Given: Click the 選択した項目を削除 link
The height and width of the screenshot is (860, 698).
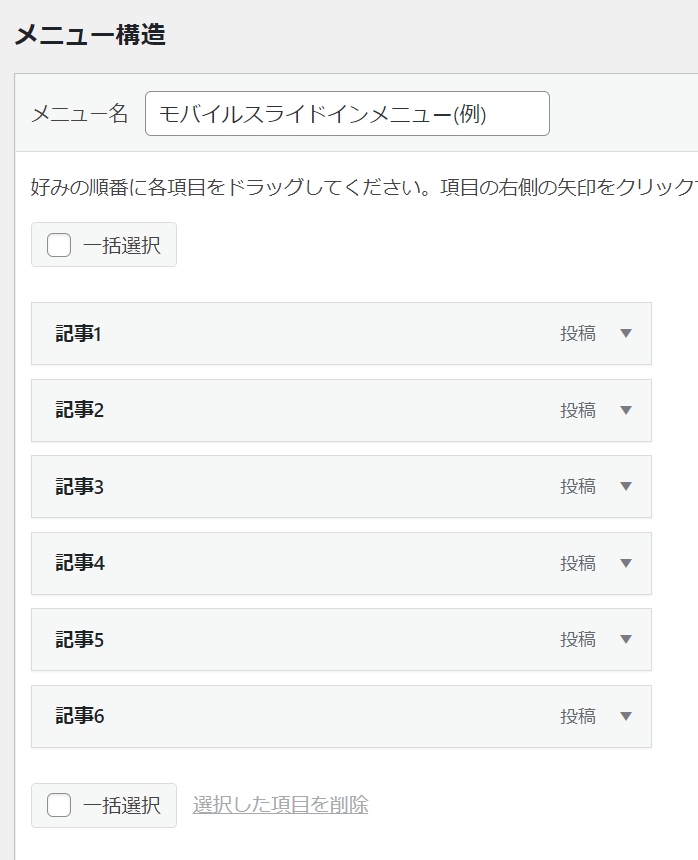Looking at the screenshot, I should pos(280,805).
